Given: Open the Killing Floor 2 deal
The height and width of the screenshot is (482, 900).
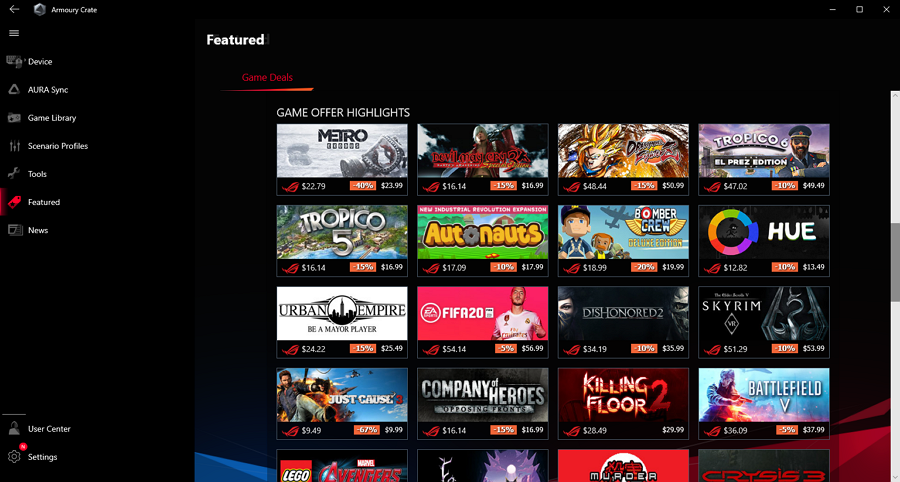Looking at the screenshot, I should (623, 404).
